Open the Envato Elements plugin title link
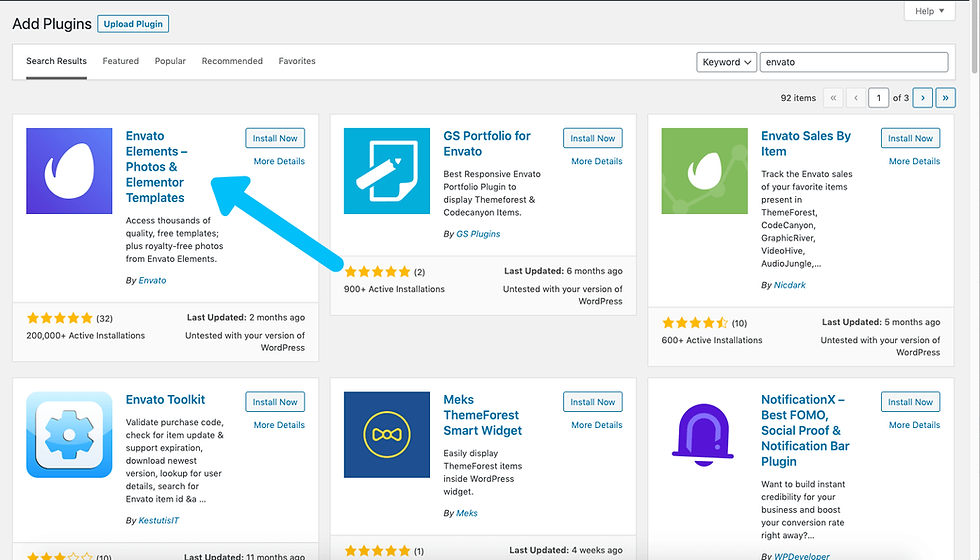 (x=156, y=167)
